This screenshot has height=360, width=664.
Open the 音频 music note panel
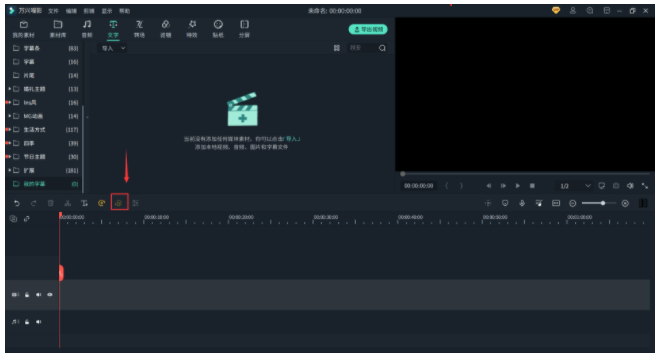[x=87, y=28]
